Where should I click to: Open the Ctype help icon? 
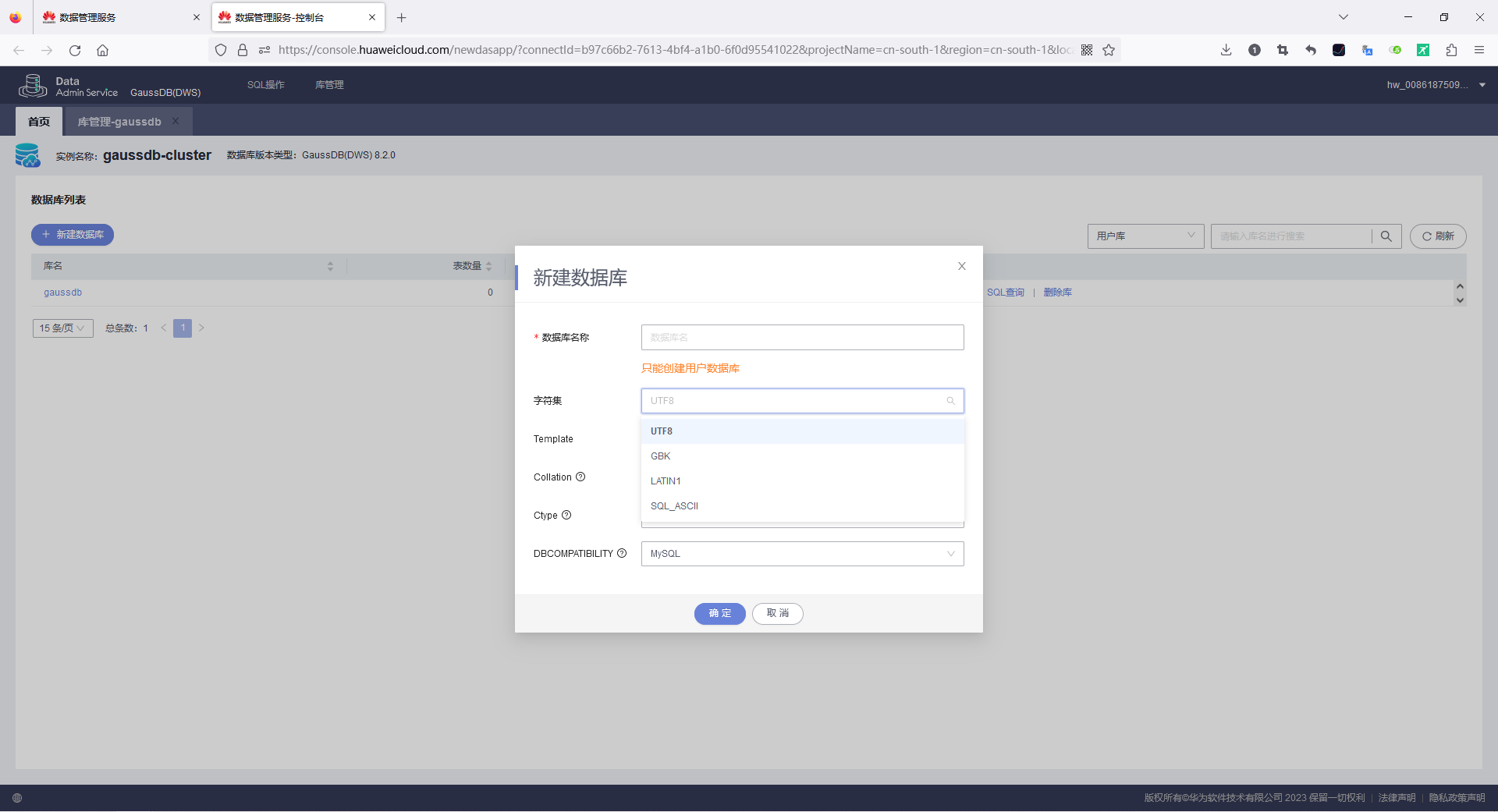pyautogui.click(x=568, y=515)
